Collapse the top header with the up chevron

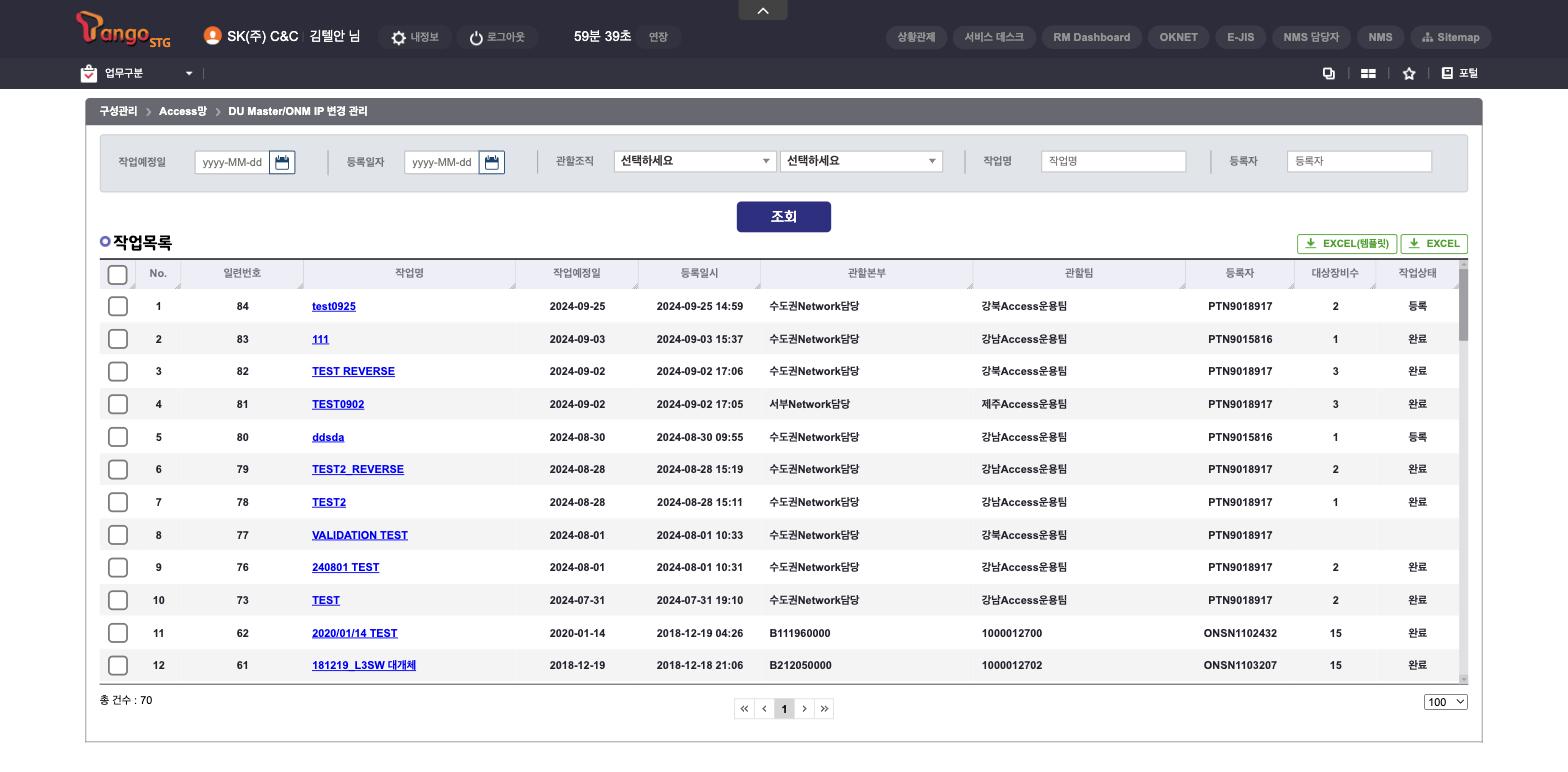(763, 10)
